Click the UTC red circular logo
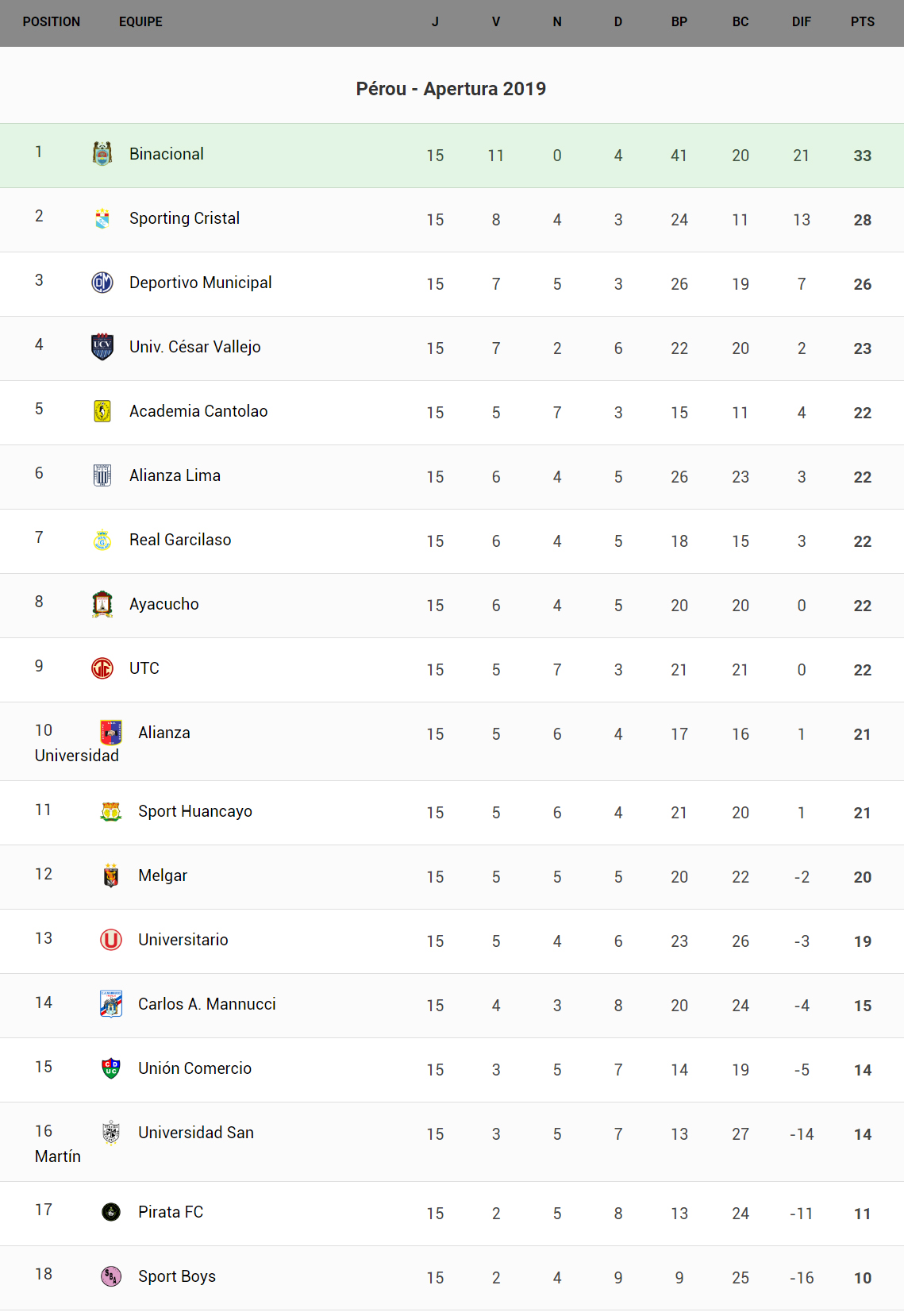 point(102,668)
